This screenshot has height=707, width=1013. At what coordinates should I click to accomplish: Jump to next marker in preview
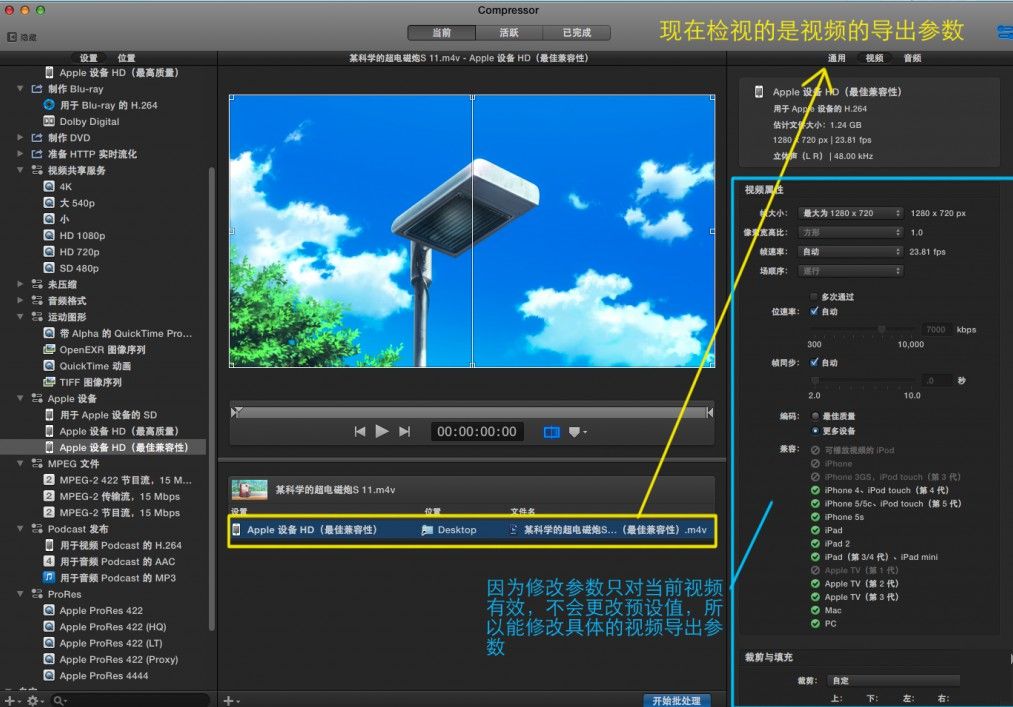[x=404, y=431]
